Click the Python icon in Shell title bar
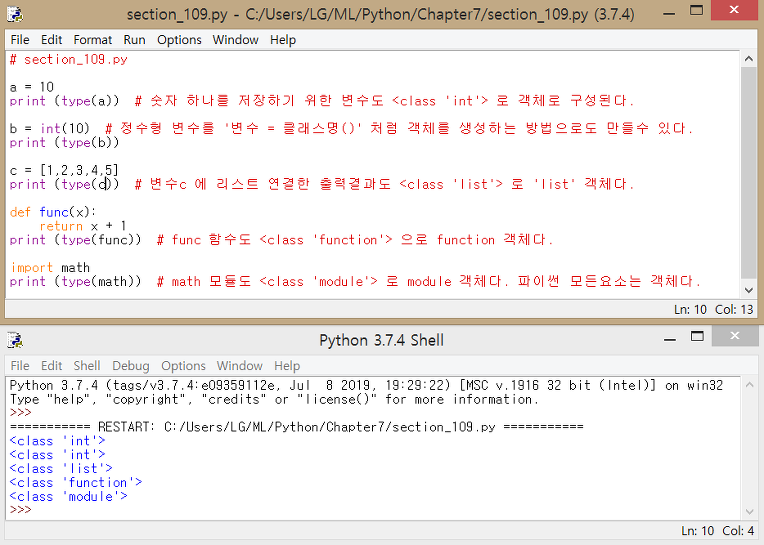This screenshot has width=764, height=545. pos(15,340)
